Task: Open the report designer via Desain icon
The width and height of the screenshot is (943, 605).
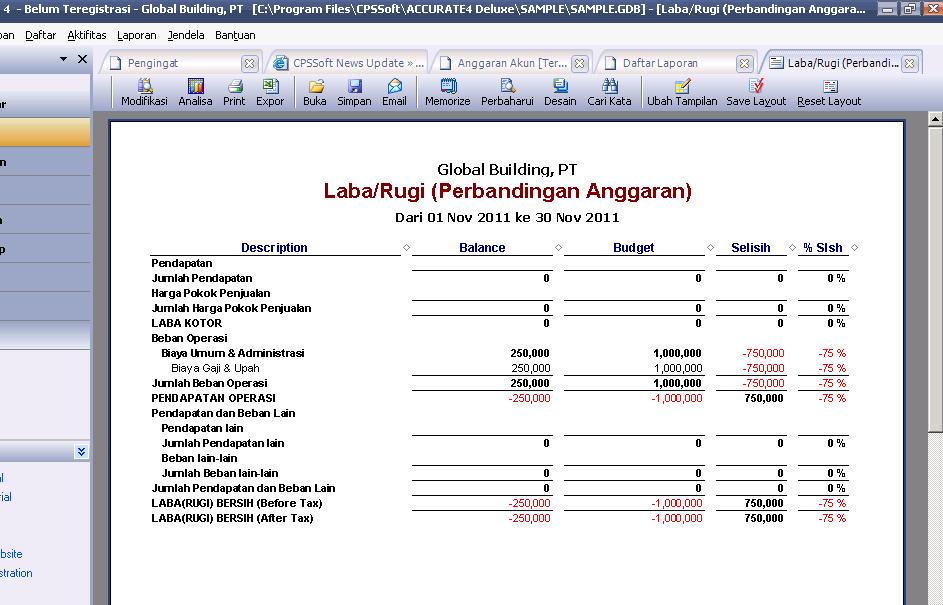Action: coord(559,93)
